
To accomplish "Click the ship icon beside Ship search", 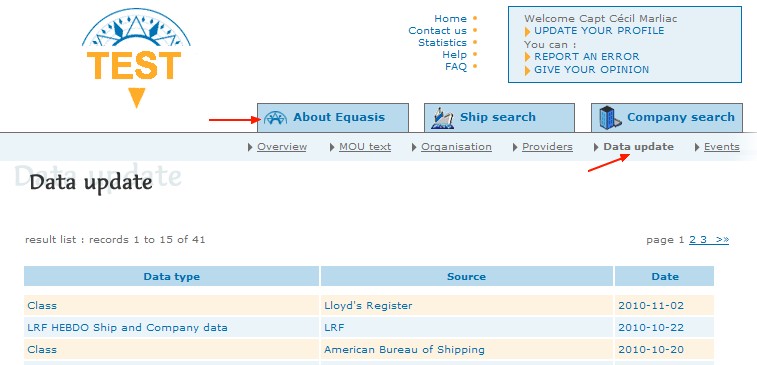I will tap(442, 119).
